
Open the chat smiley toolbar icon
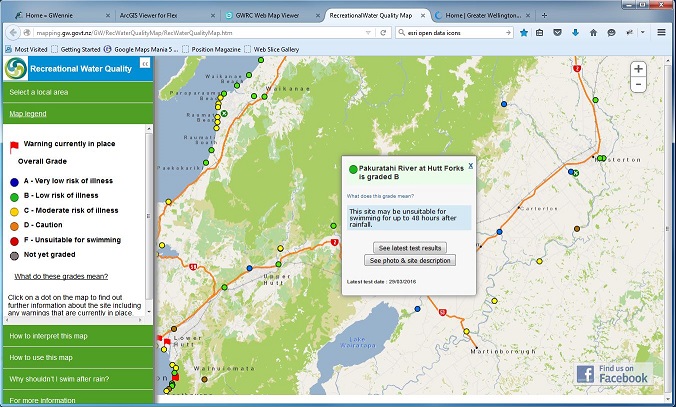pos(611,33)
